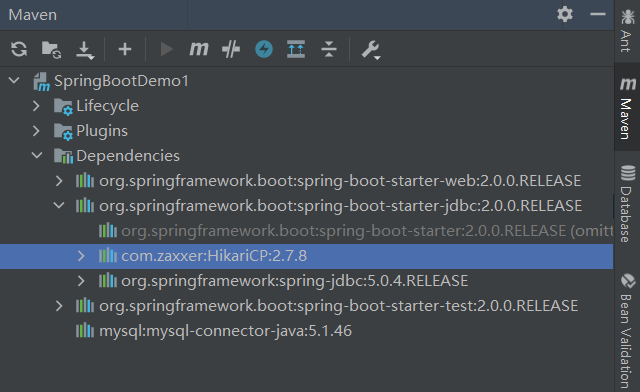Screen dimensions: 640x392
Task: Select mysql-connector-java:5.1.46 row
Action: click(x=307, y=331)
